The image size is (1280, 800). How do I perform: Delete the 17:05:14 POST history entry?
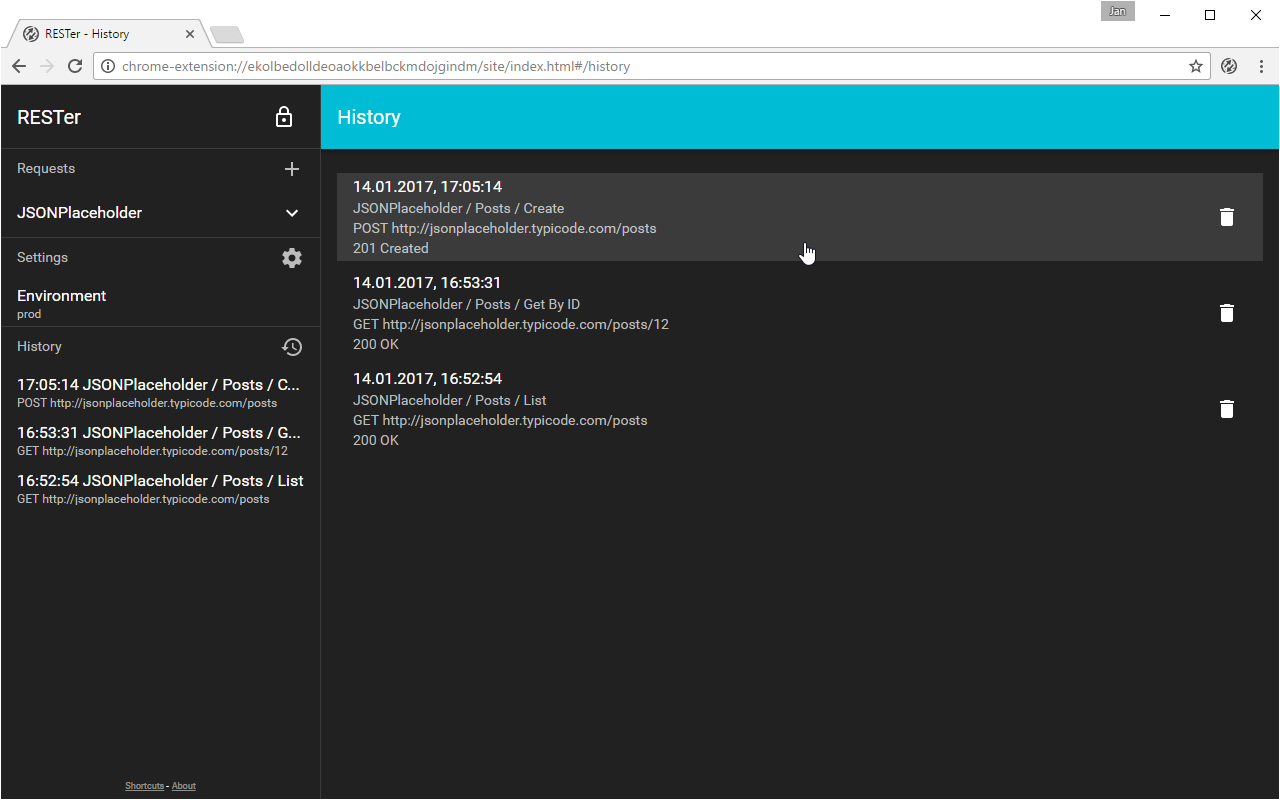[x=1227, y=217]
